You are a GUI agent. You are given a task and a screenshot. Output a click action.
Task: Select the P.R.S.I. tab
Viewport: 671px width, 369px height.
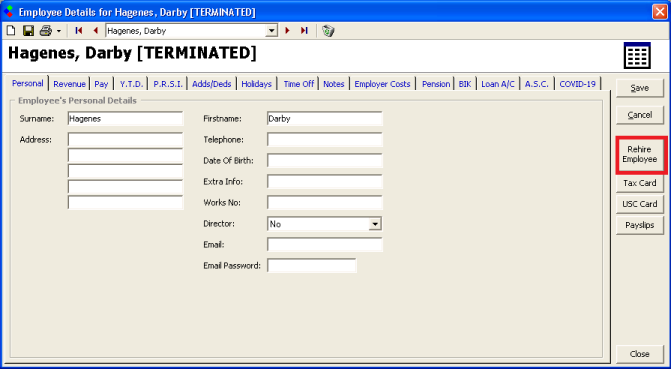point(168,84)
